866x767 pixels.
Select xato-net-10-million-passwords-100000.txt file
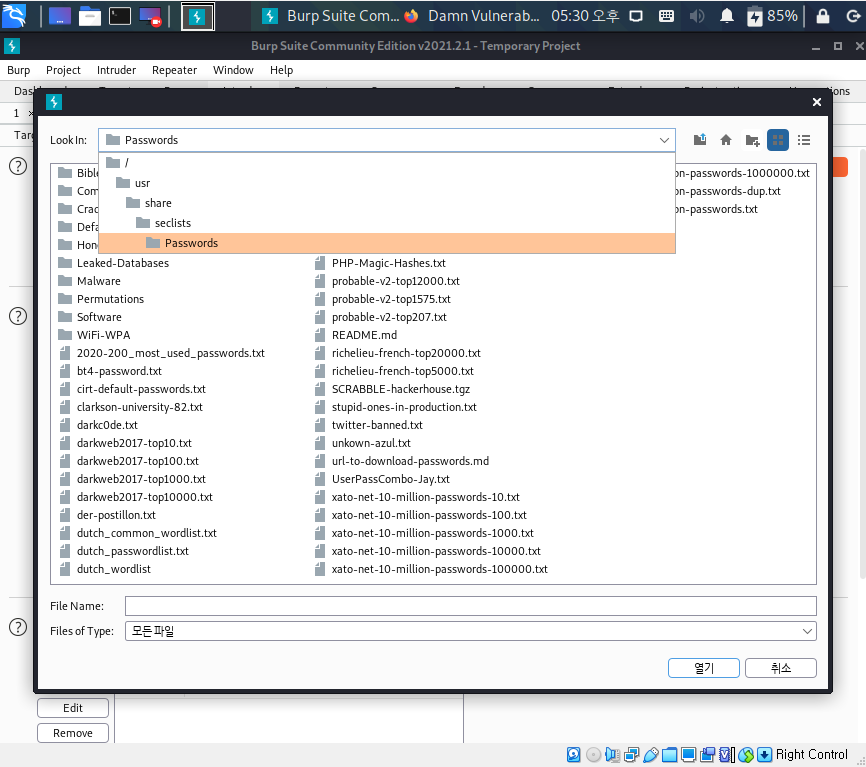click(x=431, y=569)
